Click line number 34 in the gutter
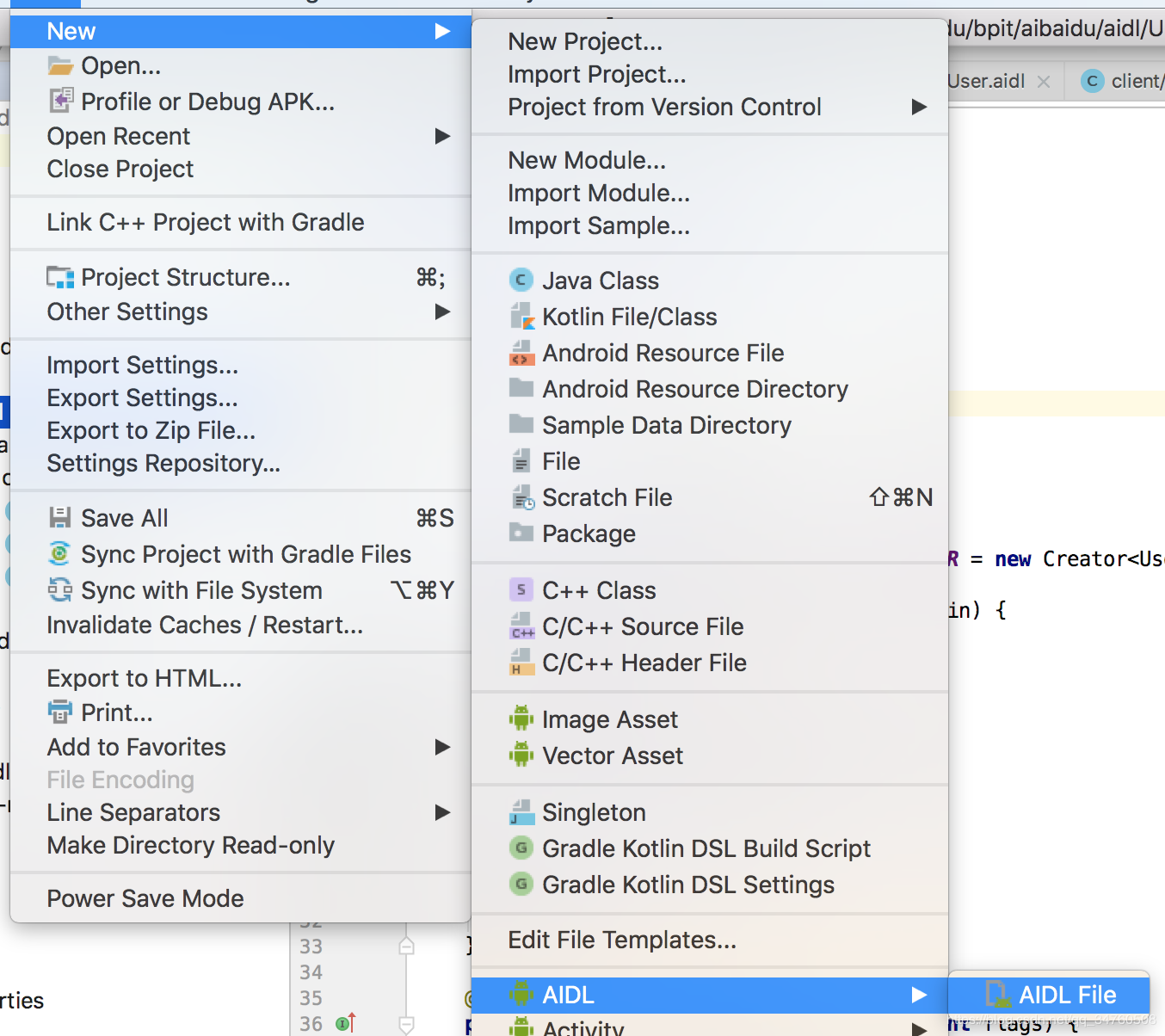1165x1036 pixels. (x=311, y=972)
